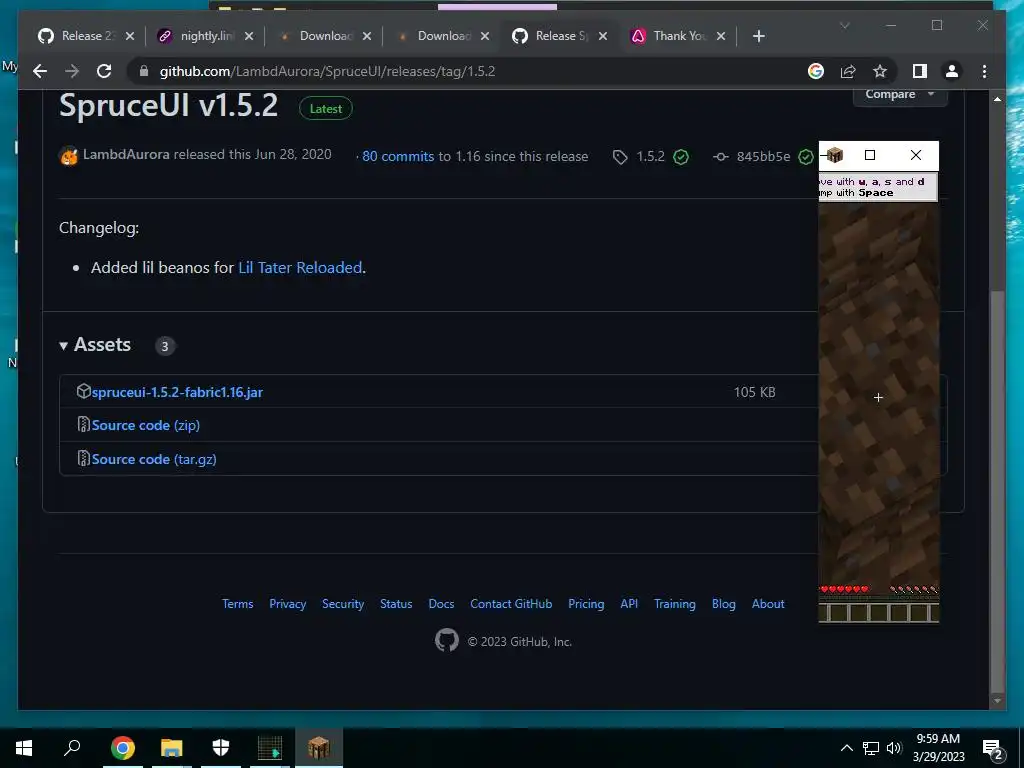
Task: Open the Google icon in address bar
Action: point(816,71)
